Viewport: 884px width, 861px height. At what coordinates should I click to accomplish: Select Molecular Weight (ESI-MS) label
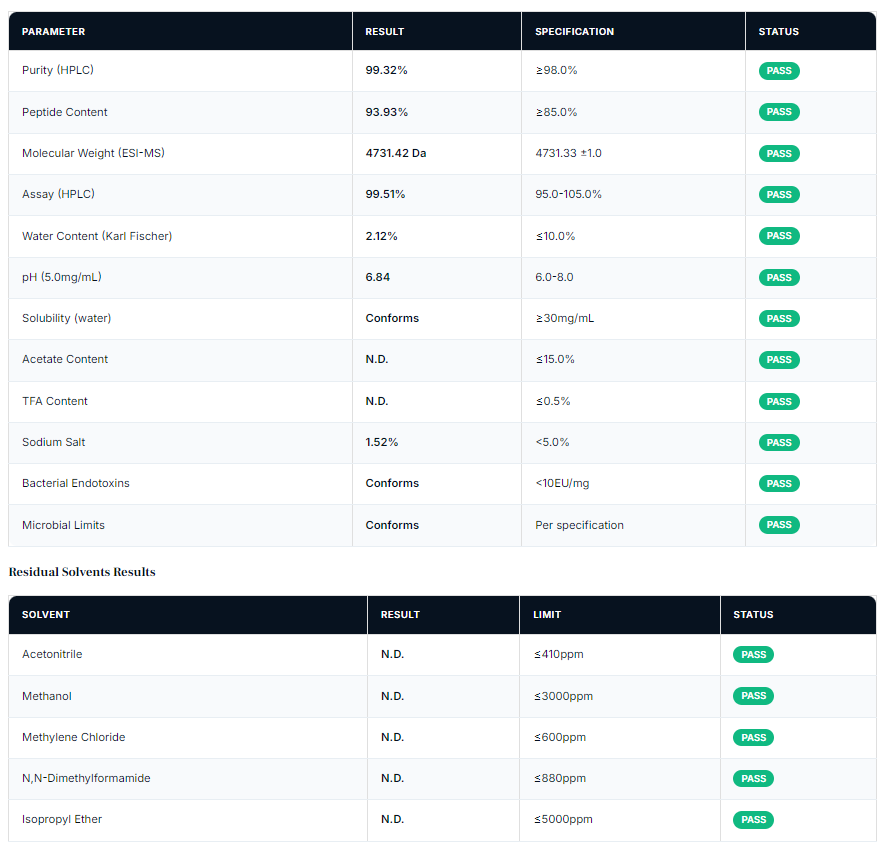(93, 153)
